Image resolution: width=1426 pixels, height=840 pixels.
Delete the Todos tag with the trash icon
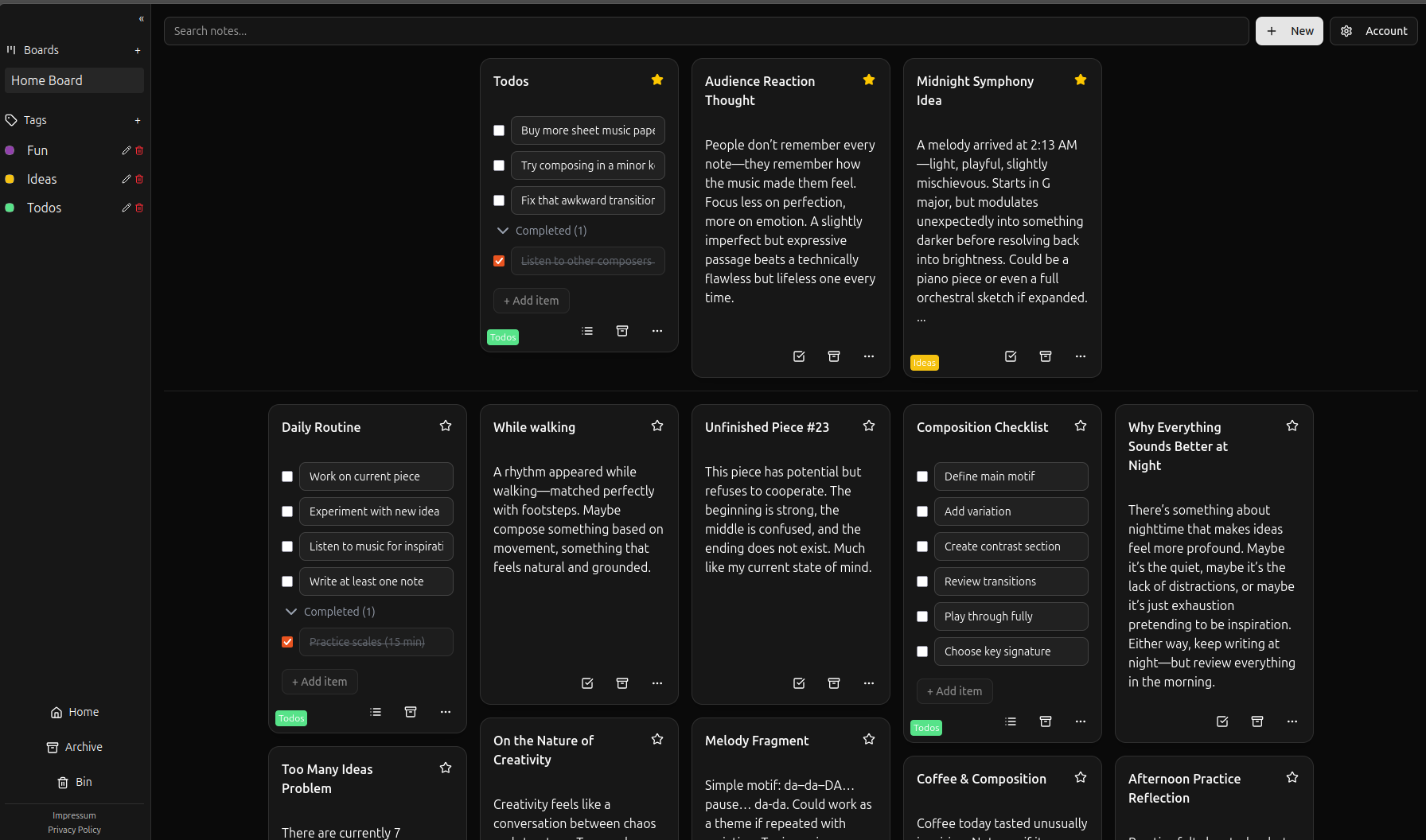click(x=139, y=208)
